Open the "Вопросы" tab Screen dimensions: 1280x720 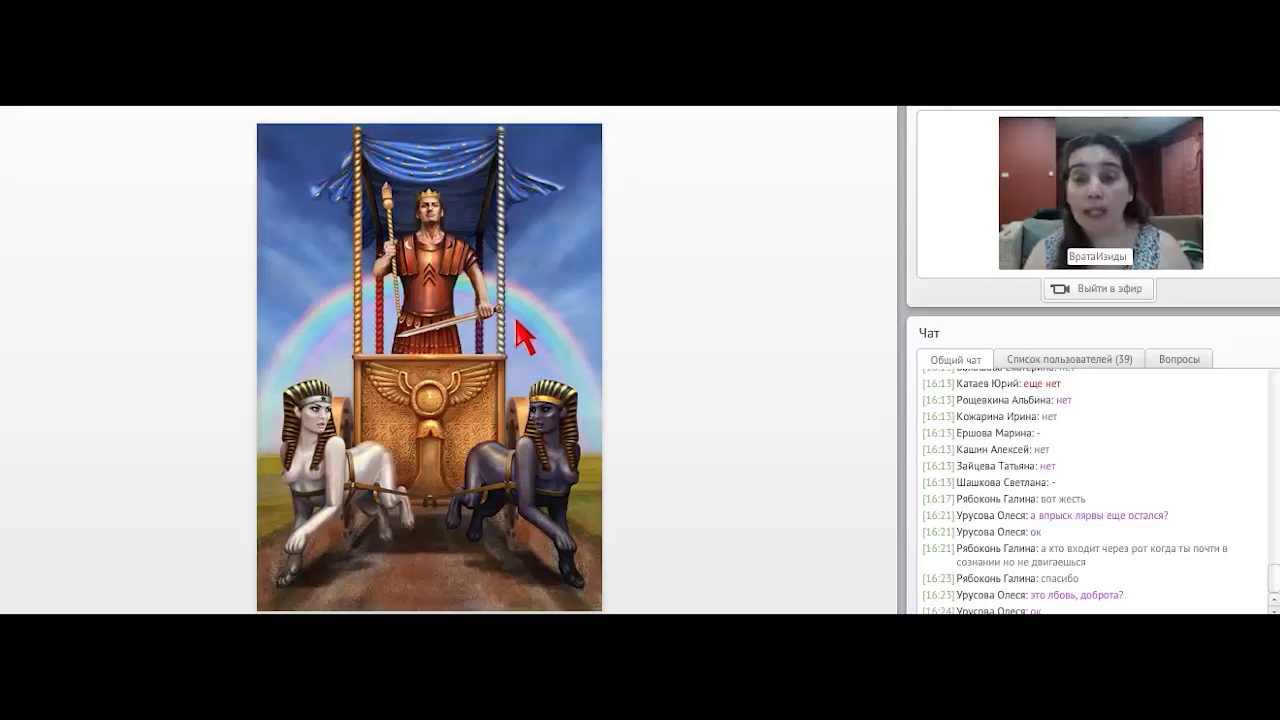[1179, 359]
